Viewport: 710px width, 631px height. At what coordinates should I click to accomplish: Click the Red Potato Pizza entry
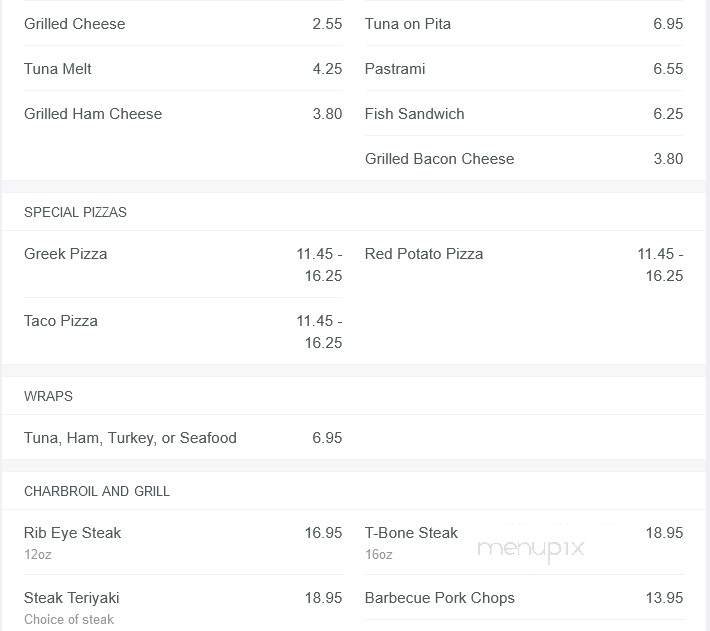coord(424,254)
